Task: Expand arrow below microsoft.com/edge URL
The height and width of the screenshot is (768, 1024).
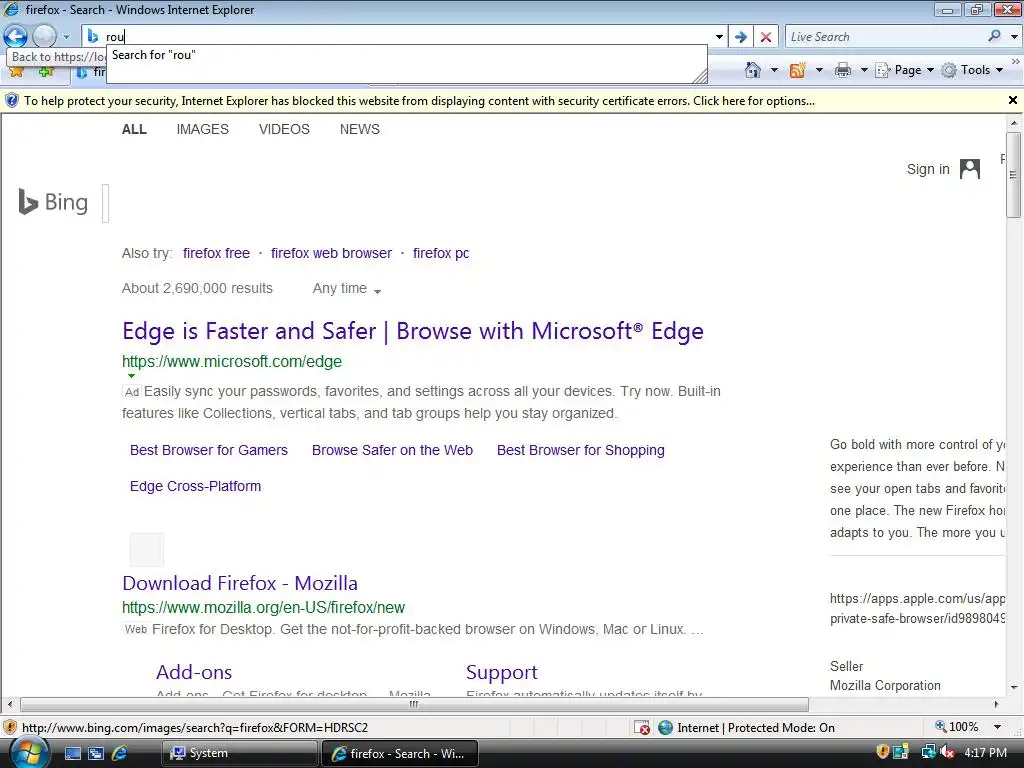Action: [x=131, y=376]
